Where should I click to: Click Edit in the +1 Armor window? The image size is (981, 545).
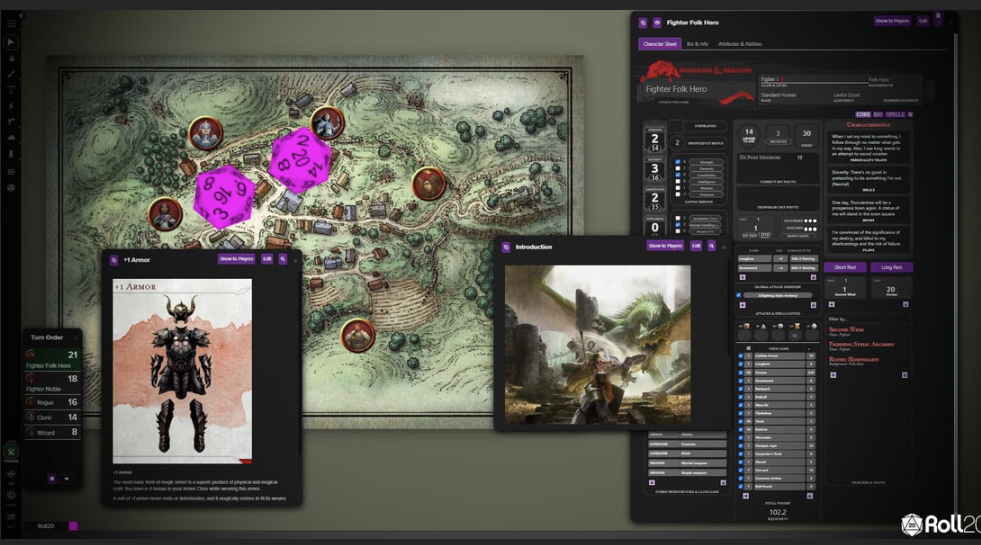pyautogui.click(x=267, y=258)
